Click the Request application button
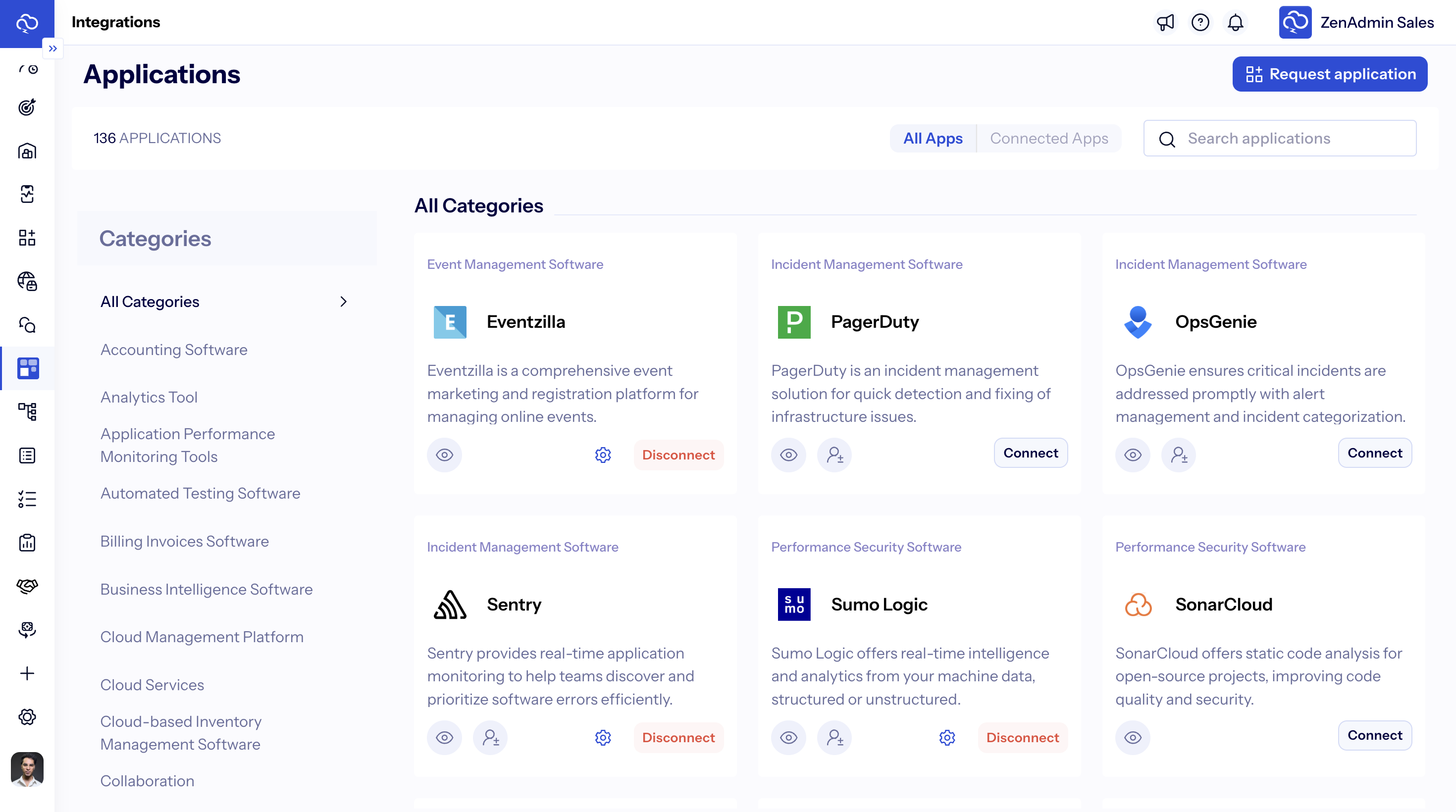Screen dimensions: 1456x812 1329,74
